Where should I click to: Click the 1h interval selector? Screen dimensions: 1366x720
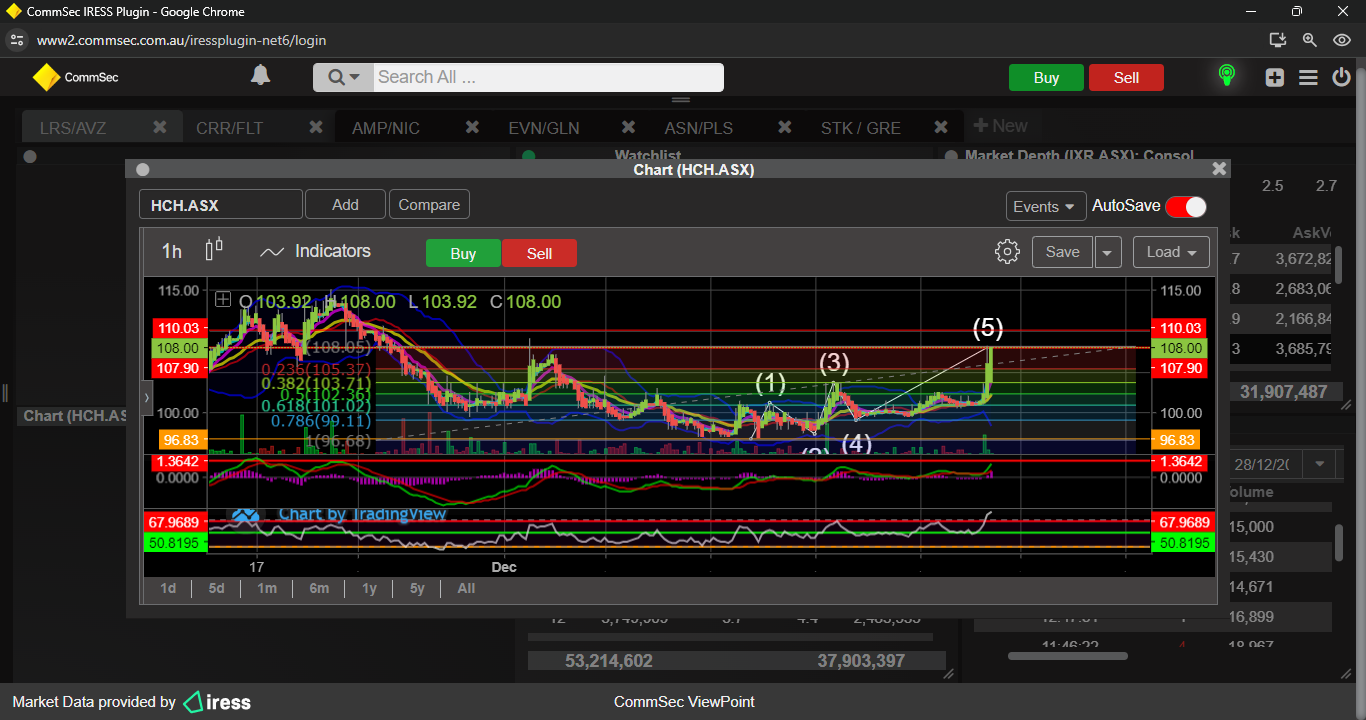point(172,252)
